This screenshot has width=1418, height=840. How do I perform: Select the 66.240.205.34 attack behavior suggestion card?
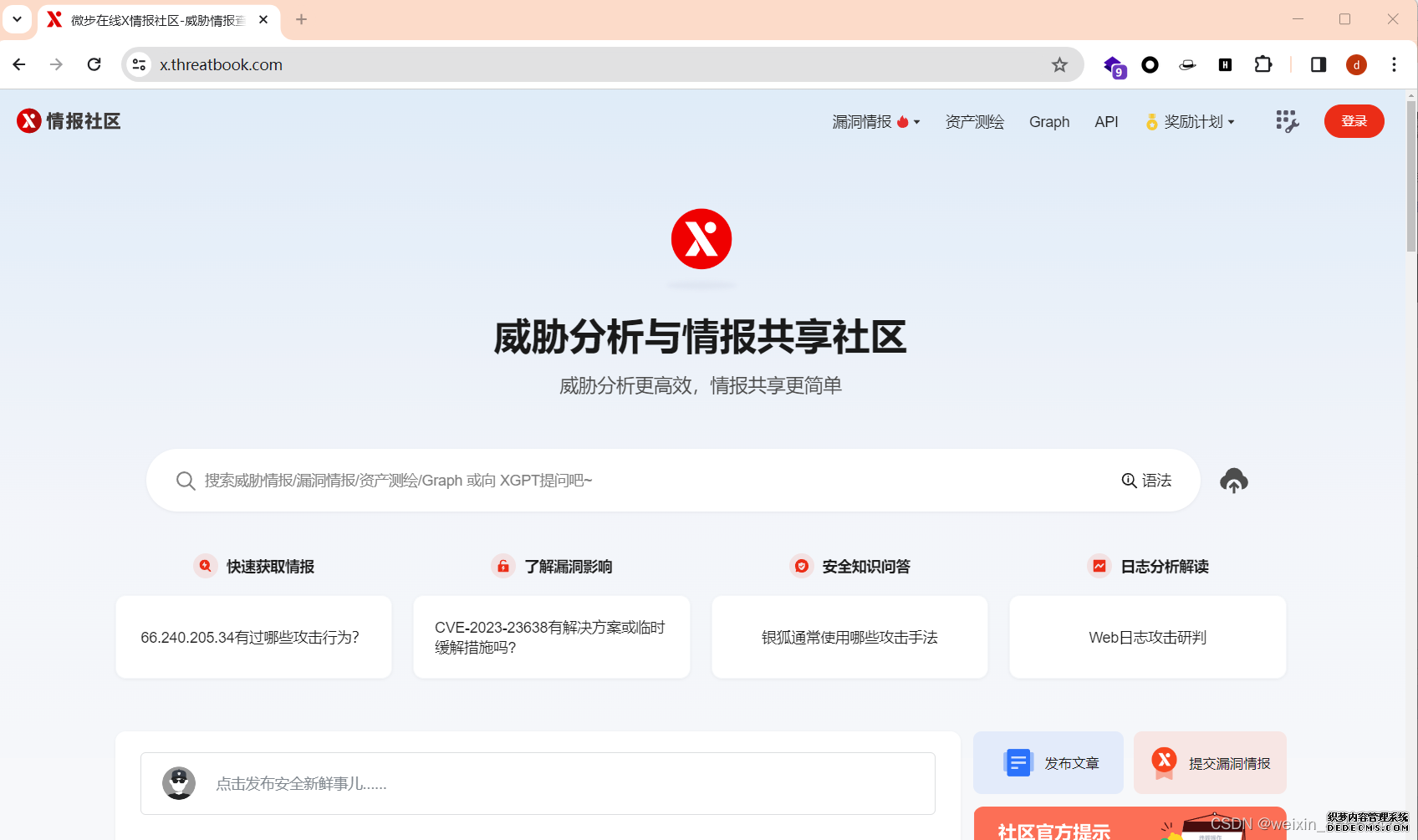[x=253, y=637]
